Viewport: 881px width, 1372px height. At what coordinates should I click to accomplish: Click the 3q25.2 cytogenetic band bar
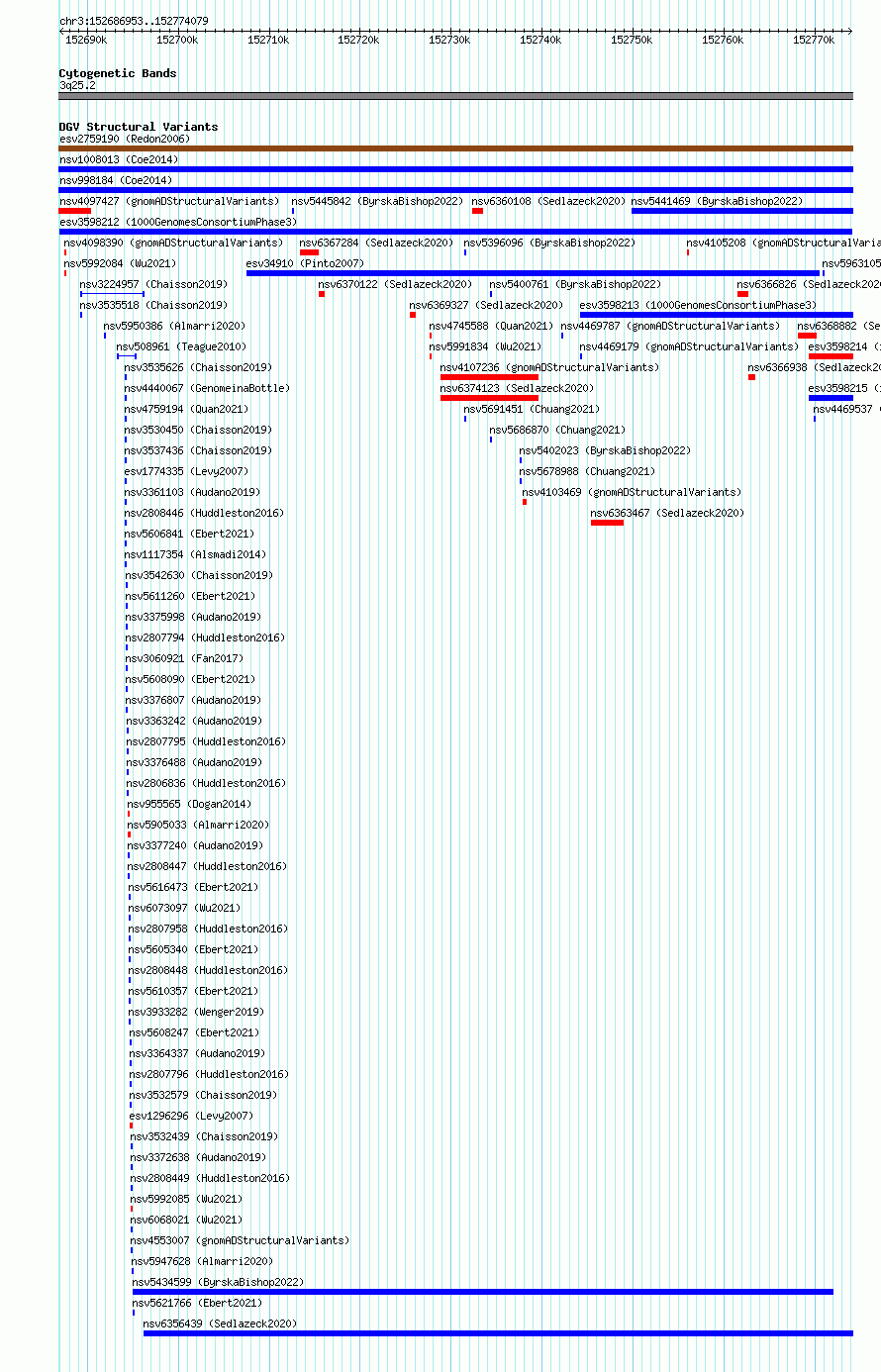455,96
